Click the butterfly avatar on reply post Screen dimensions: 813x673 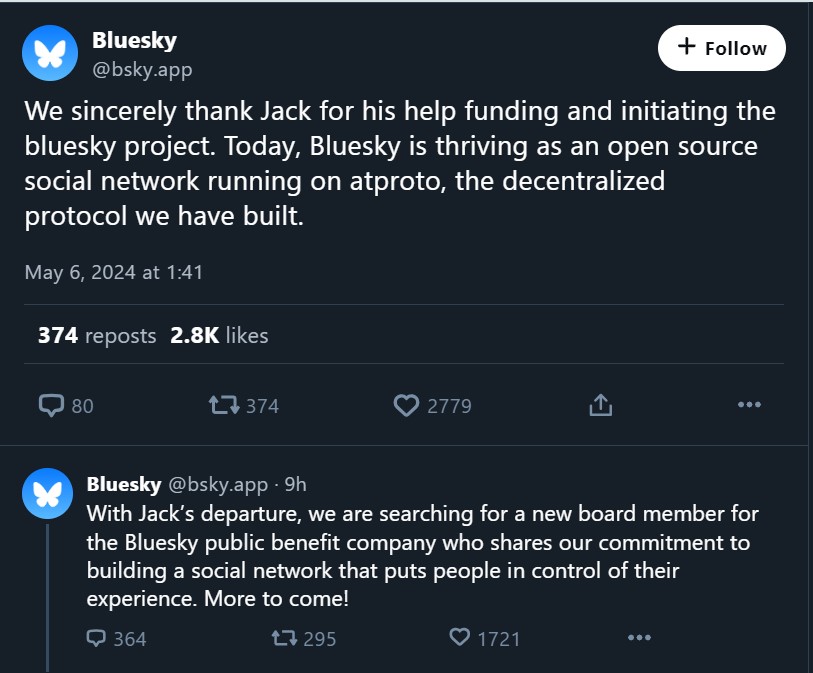click(47, 493)
